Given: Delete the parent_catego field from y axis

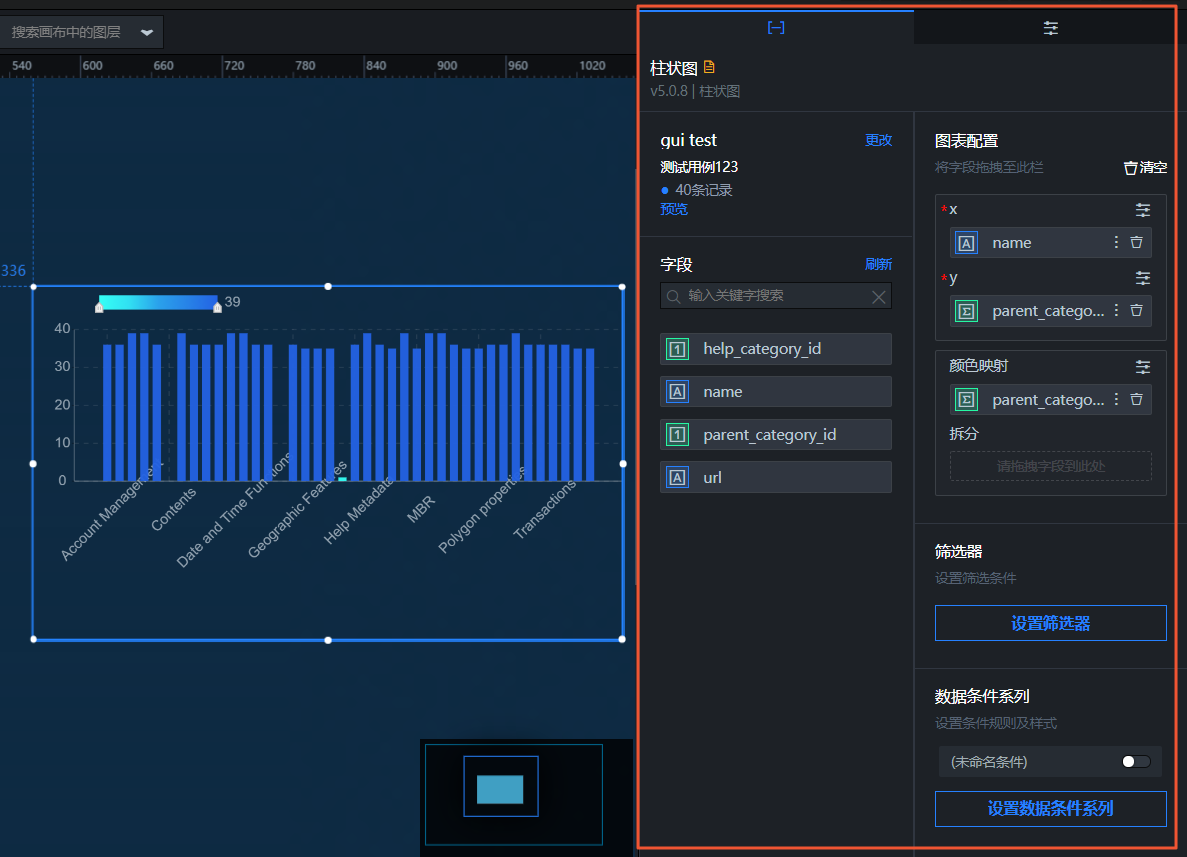Looking at the screenshot, I should click(1136, 310).
